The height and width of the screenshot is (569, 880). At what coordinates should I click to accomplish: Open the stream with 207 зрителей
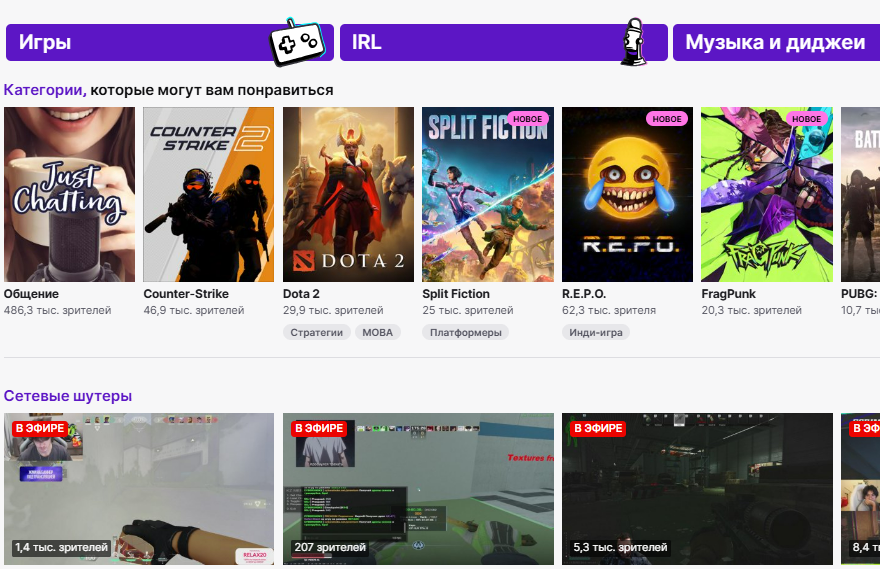(418, 489)
